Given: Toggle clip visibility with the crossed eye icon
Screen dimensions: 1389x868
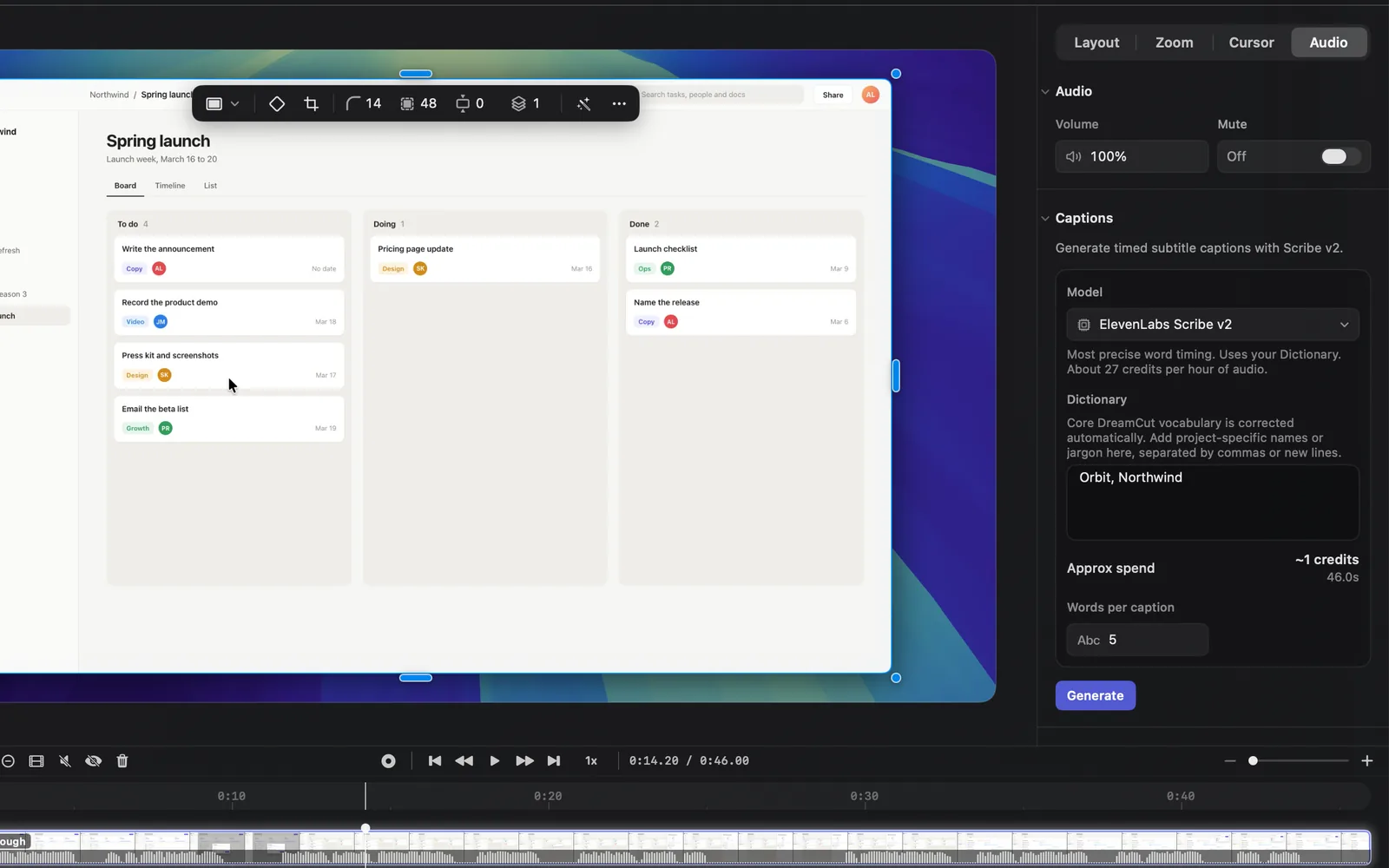Looking at the screenshot, I should 93,761.
